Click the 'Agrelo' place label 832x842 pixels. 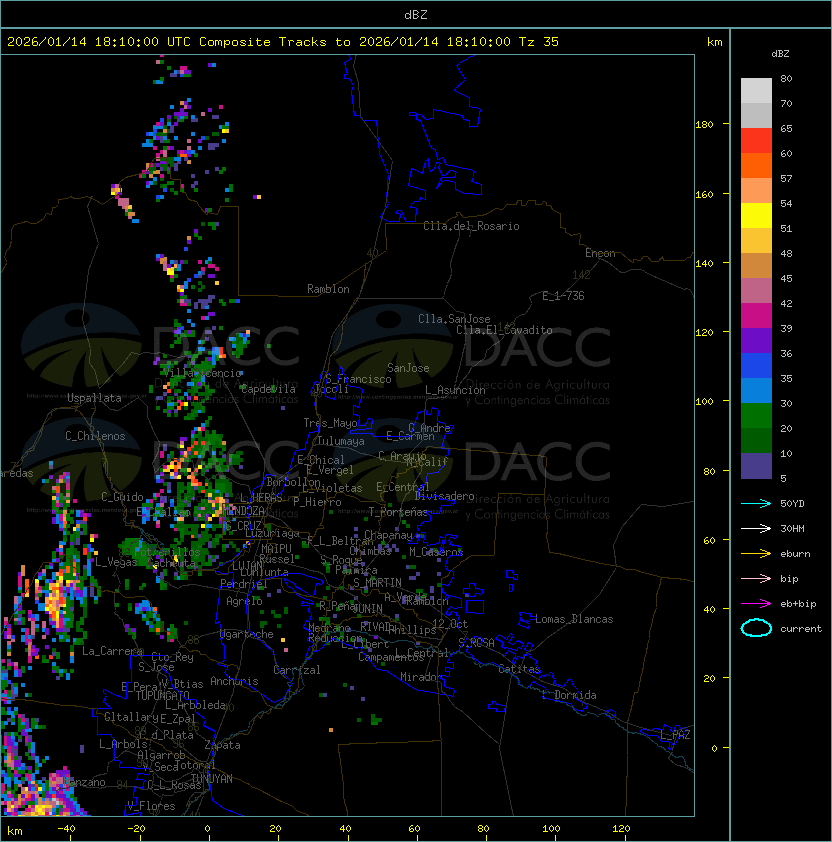click(244, 601)
